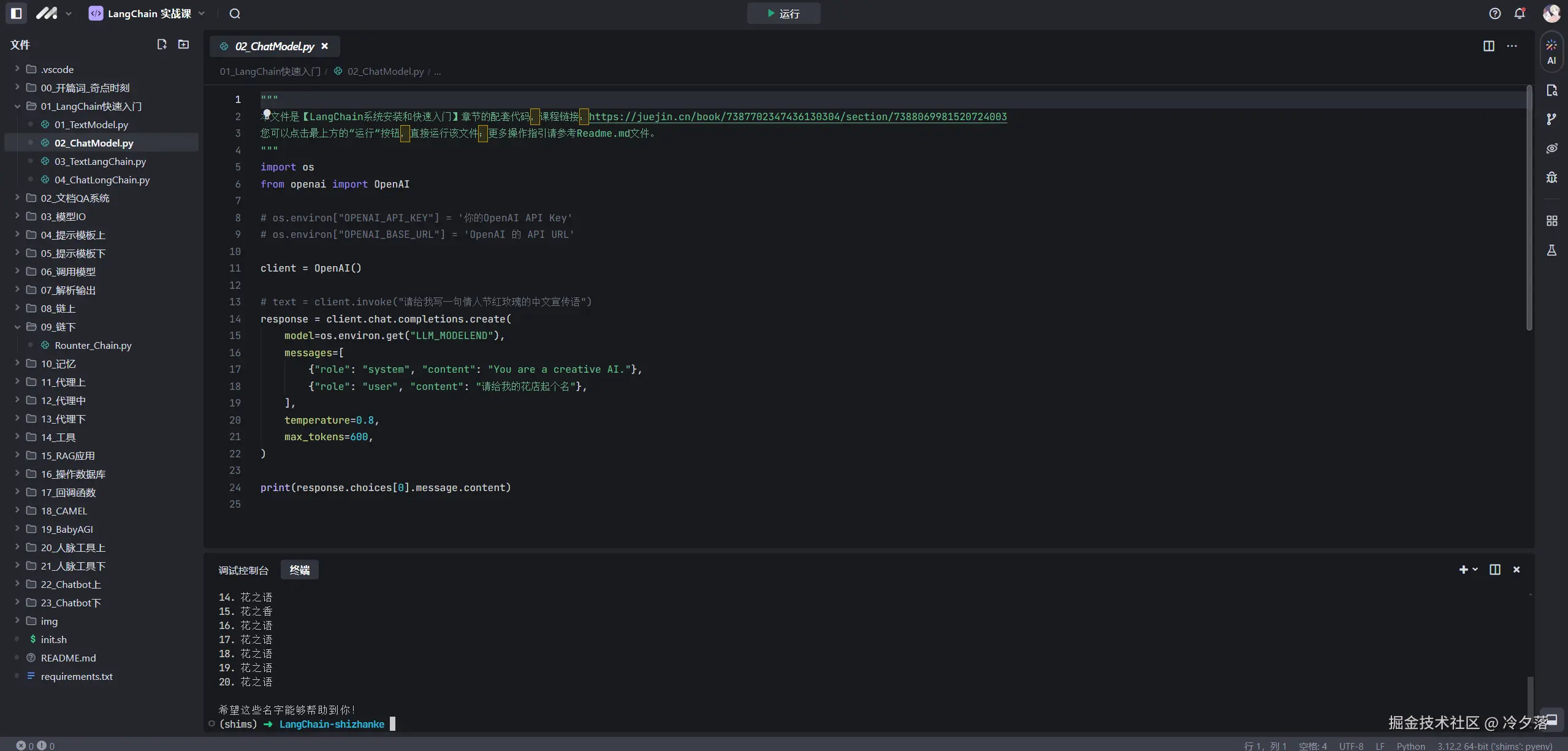Image resolution: width=1568 pixels, height=751 pixels.
Task: Click the editor vertical scrollbar
Action: point(1529,208)
